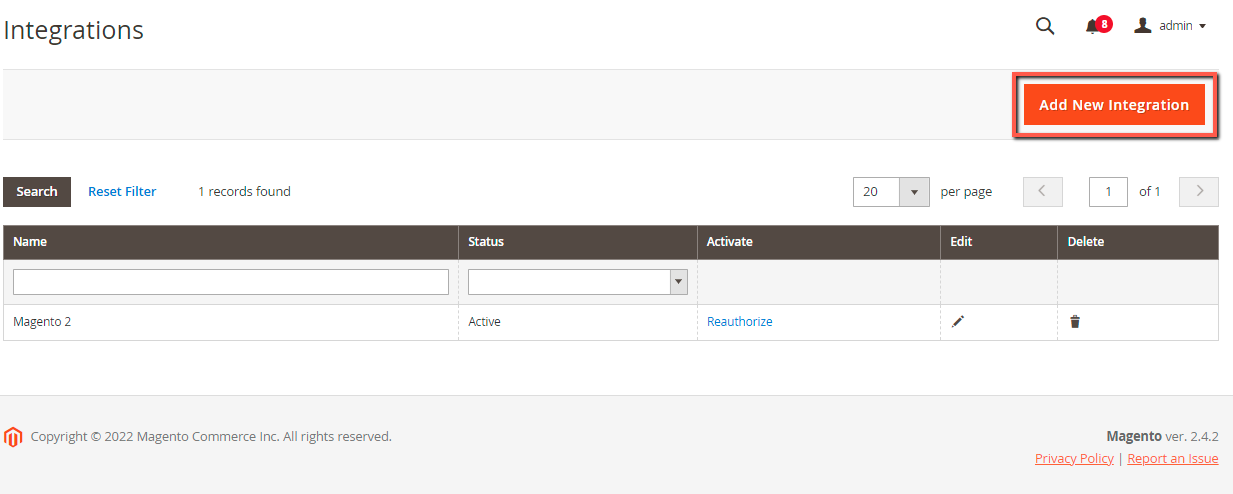This screenshot has height=494, width=1233.
Task: Go to the next page arrow
Action: [1199, 191]
